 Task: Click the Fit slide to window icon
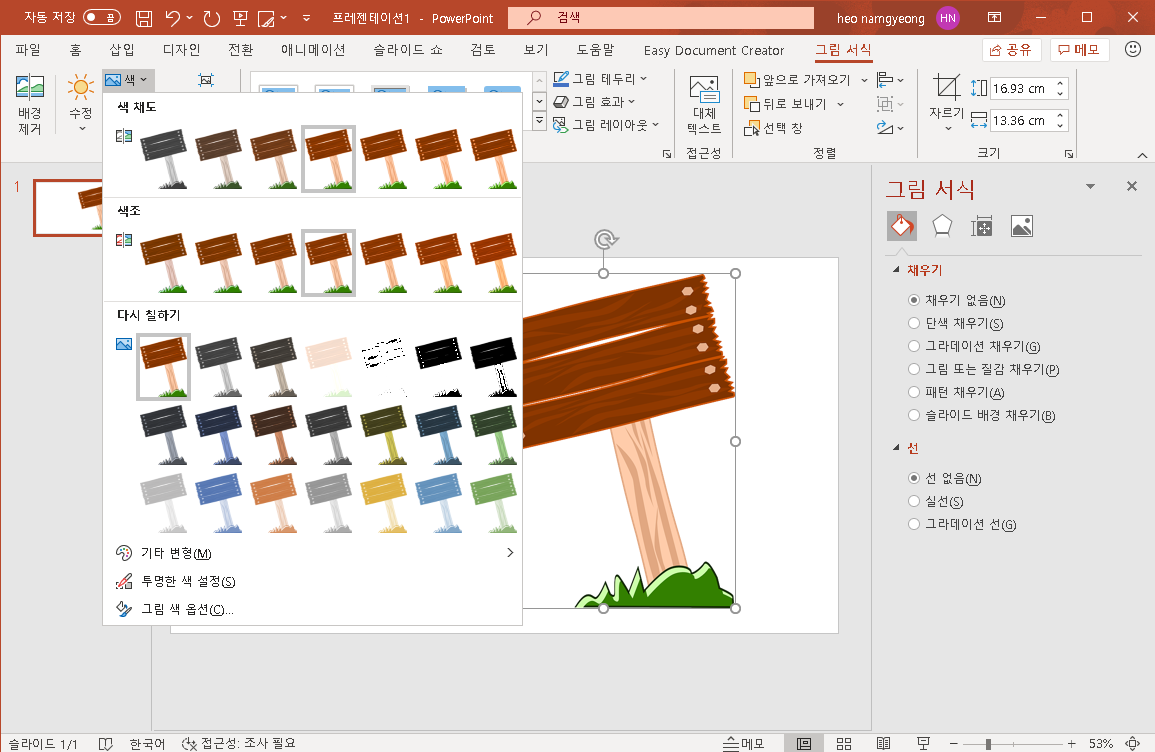pos(1134,743)
